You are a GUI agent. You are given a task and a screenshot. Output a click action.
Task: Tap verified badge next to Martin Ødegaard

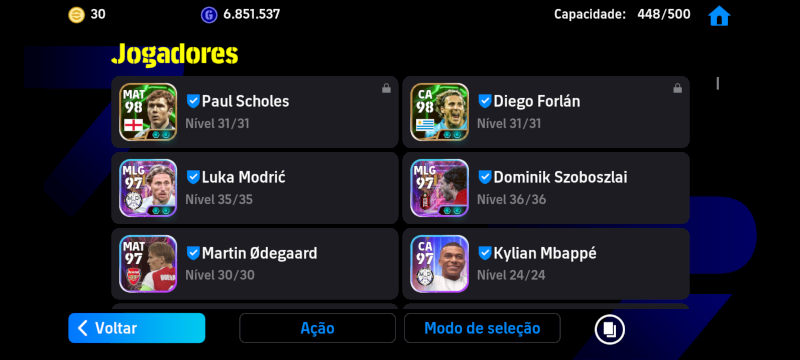[193, 253]
